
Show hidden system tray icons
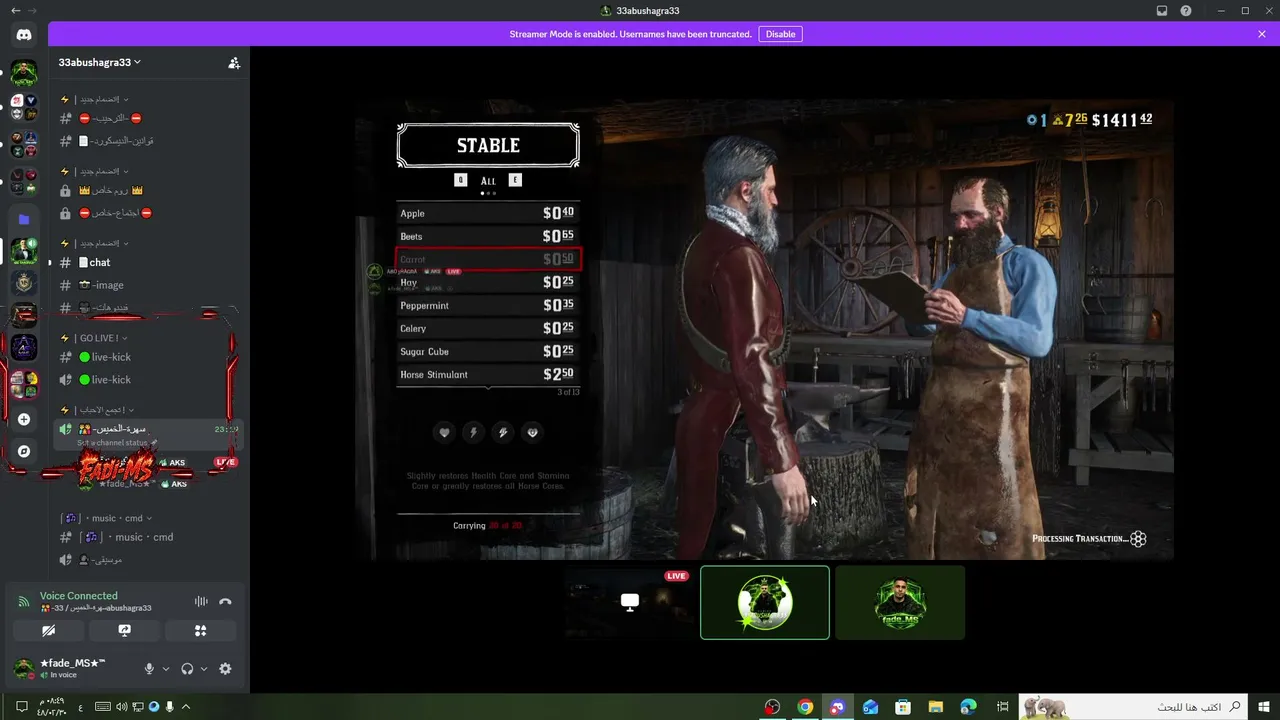(x=185, y=707)
